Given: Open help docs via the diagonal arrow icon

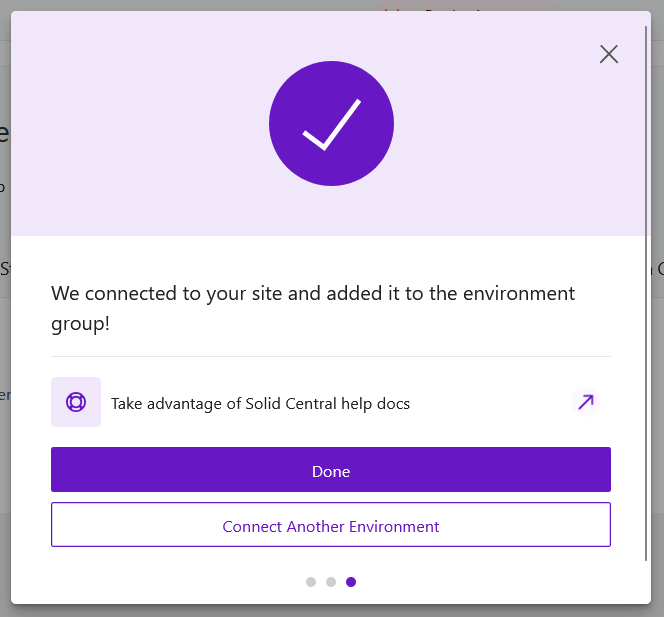Looking at the screenshot, I should [x=586, y=402].
